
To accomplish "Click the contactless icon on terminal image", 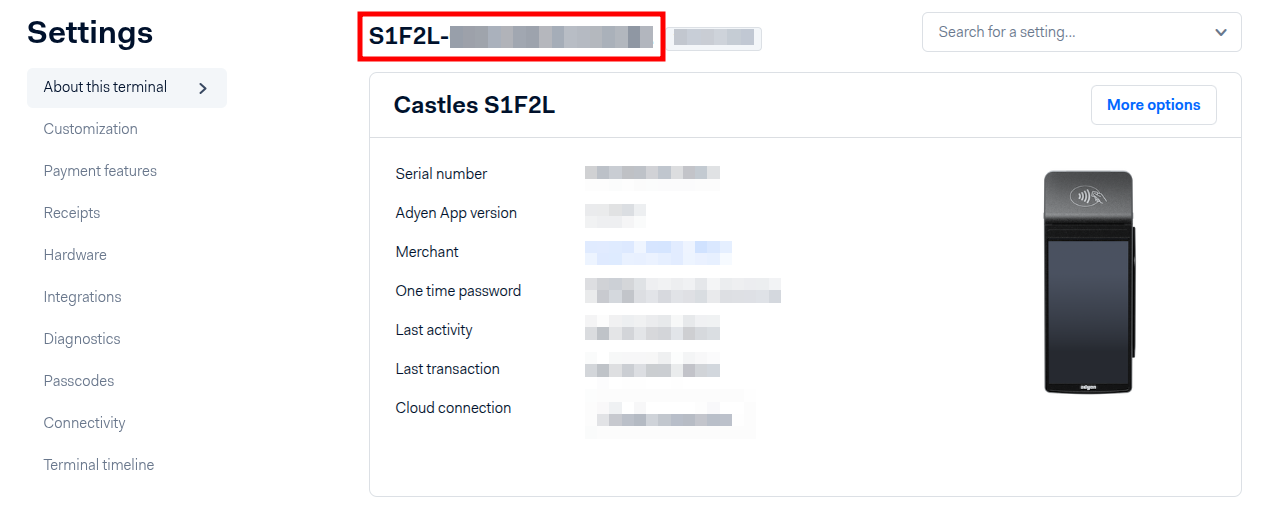I will coord(1087,196).
